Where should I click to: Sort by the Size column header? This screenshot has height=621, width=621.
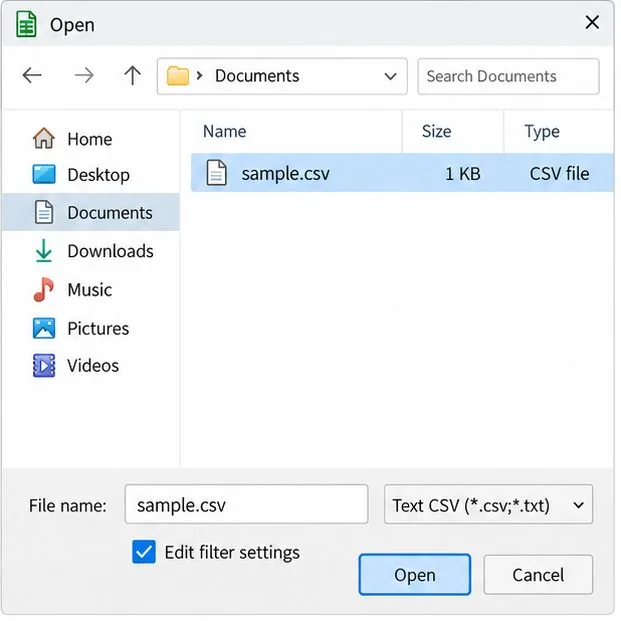click(436, 131)
